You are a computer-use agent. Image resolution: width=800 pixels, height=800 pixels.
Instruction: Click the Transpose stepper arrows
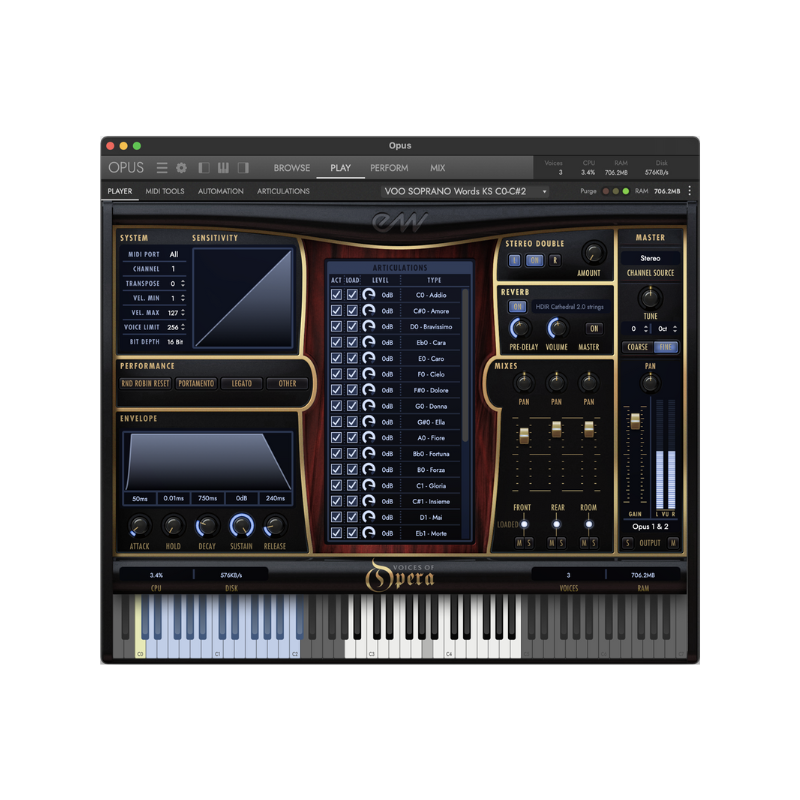click(x=183, y=283)
